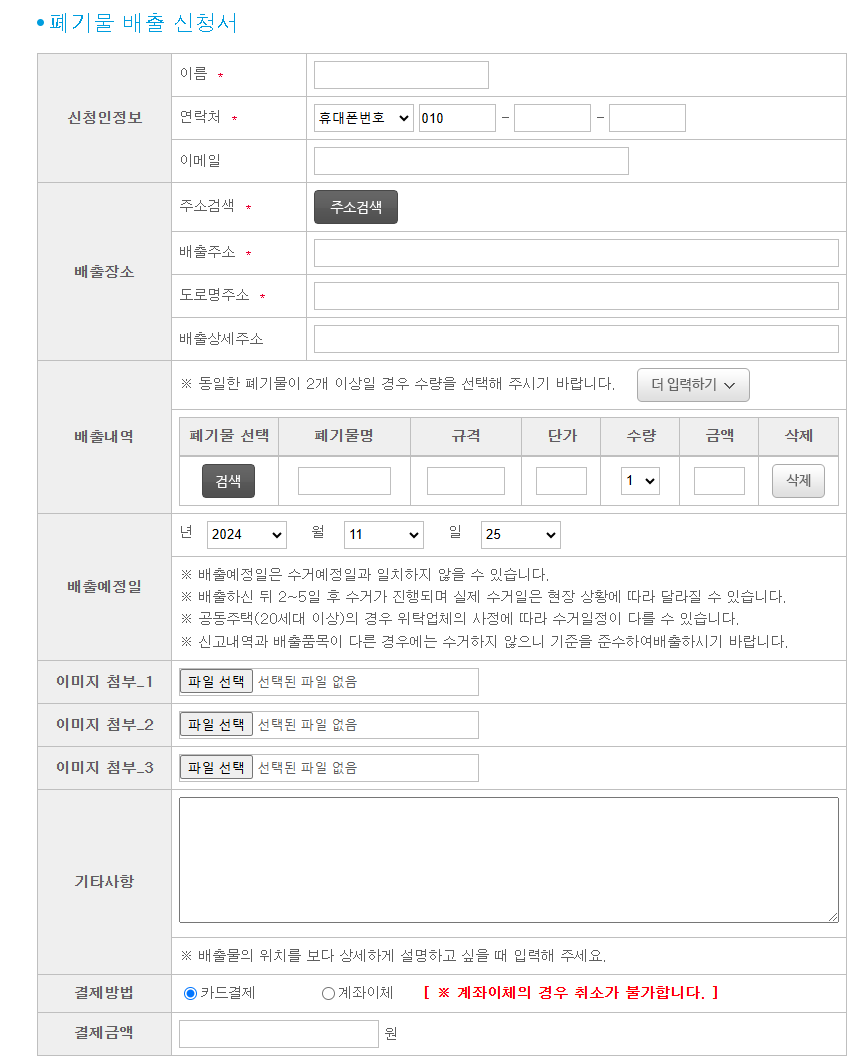868x1062 pixels.
Task: Click the 검색 waste search button
Action: click(x=228, y=481)
